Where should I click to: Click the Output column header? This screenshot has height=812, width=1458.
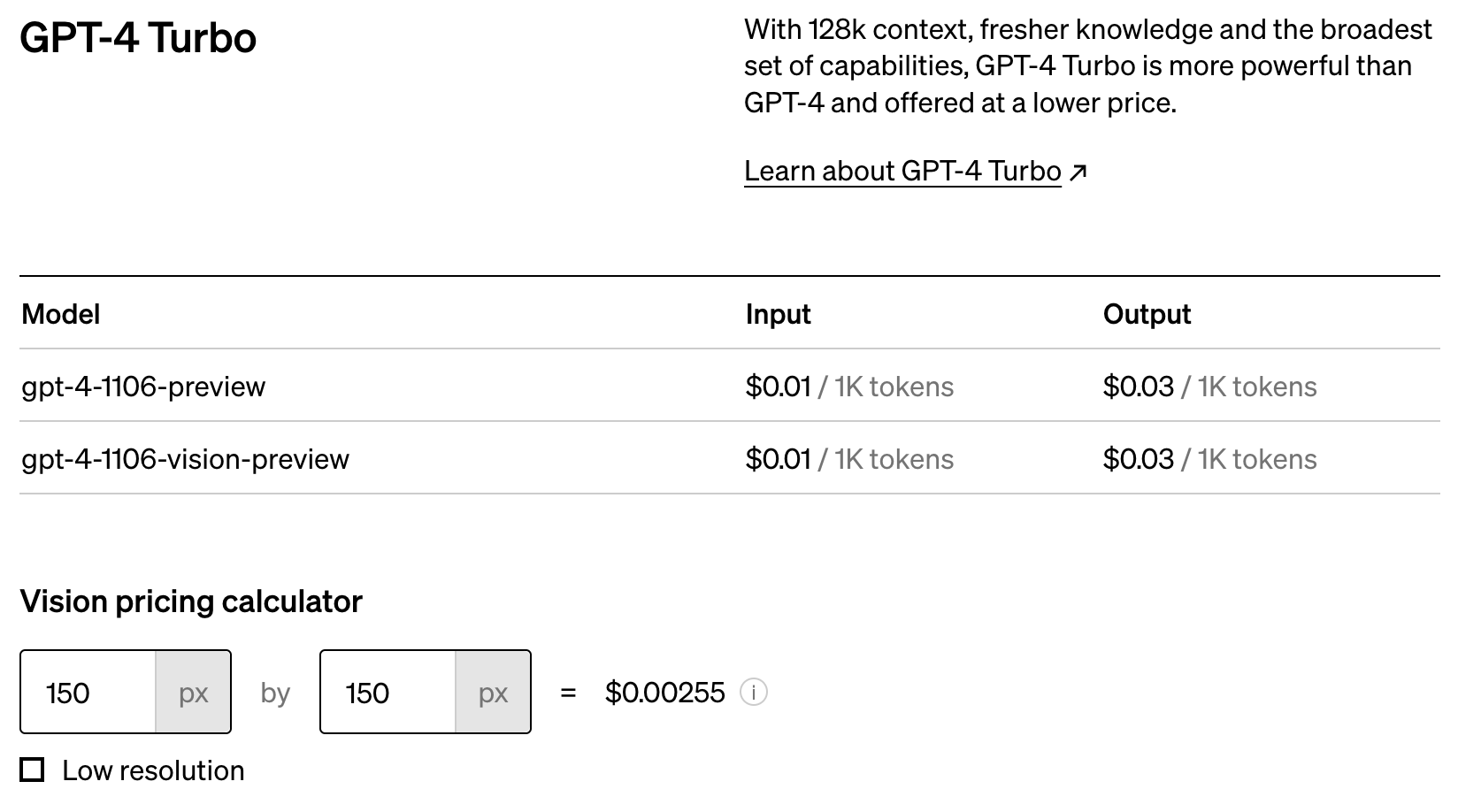(1147, 314)
